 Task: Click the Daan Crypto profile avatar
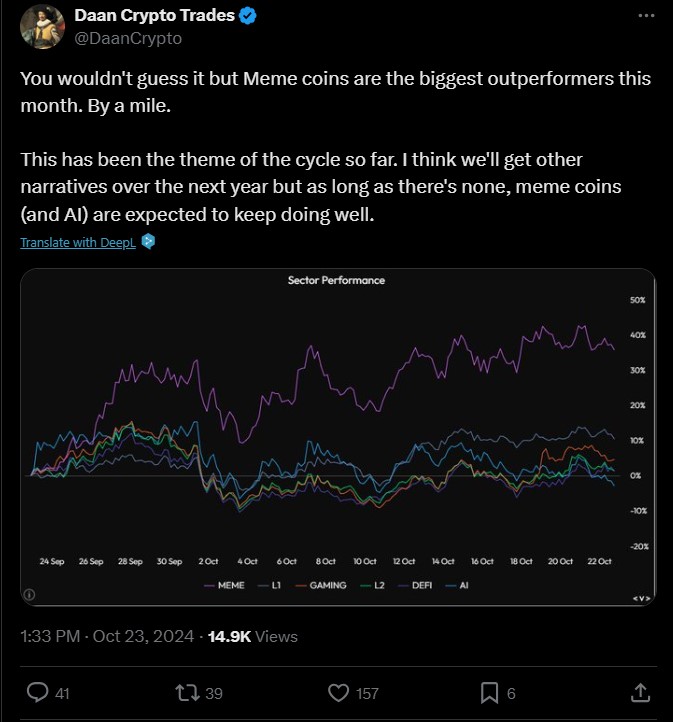pos(42,27)
